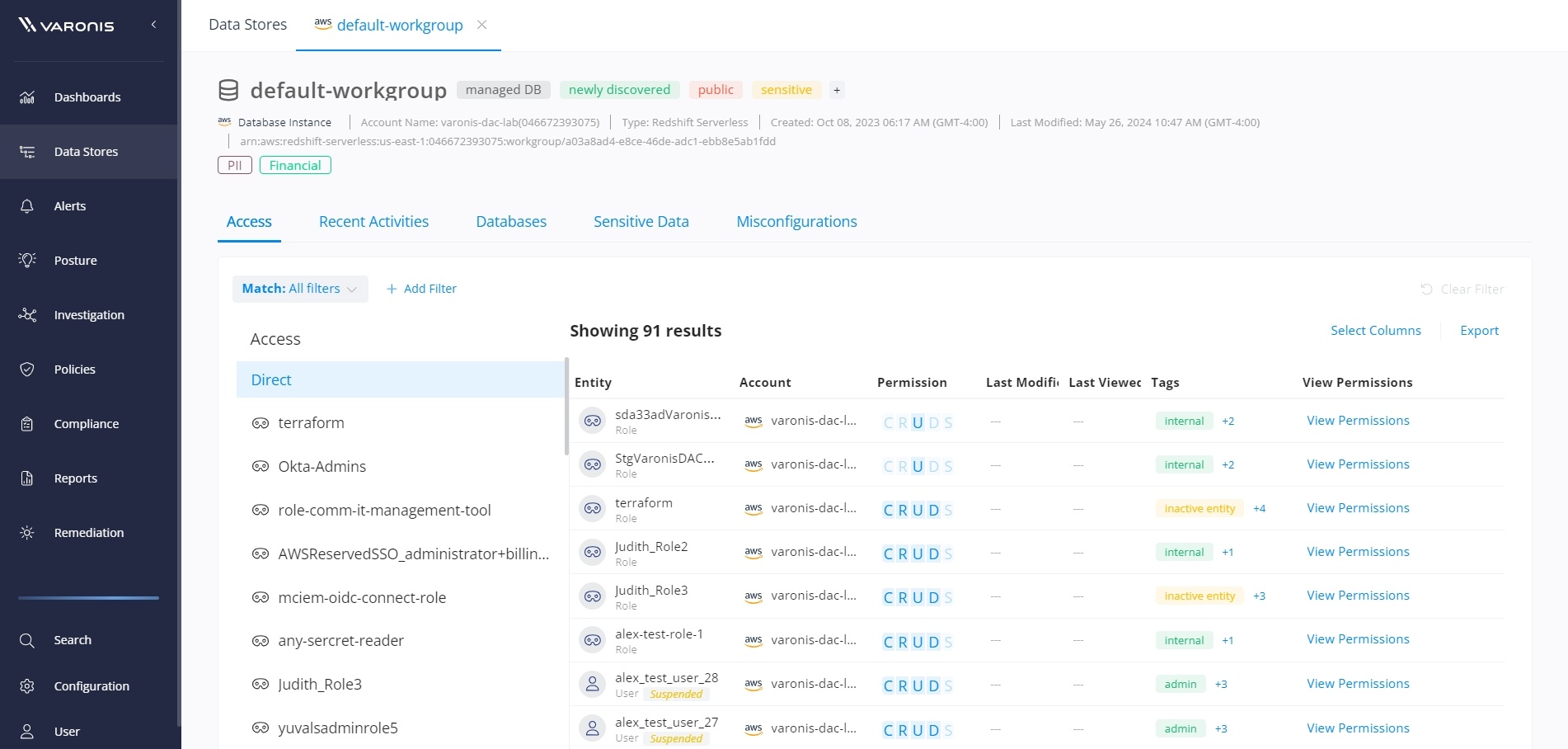Open the Configuration section
The width and height of the screenshot is (1568, 749).
(x=92, y=685)
